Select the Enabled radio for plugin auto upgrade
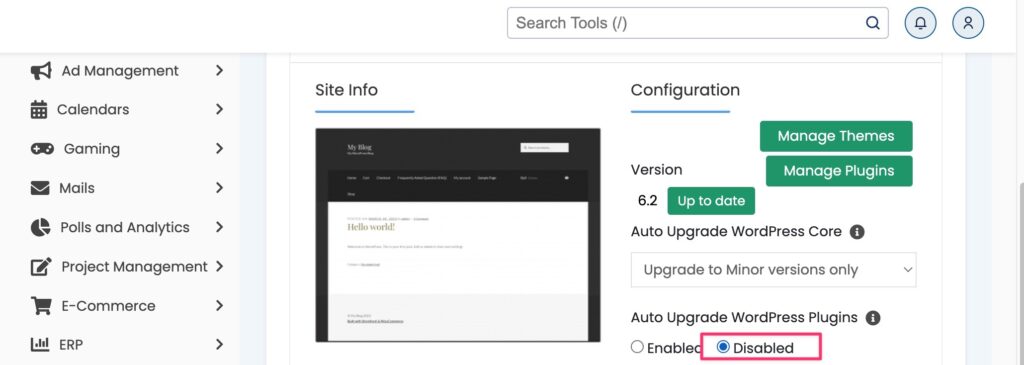Screen dimensions: 1024x365 (x=637, y=347)
